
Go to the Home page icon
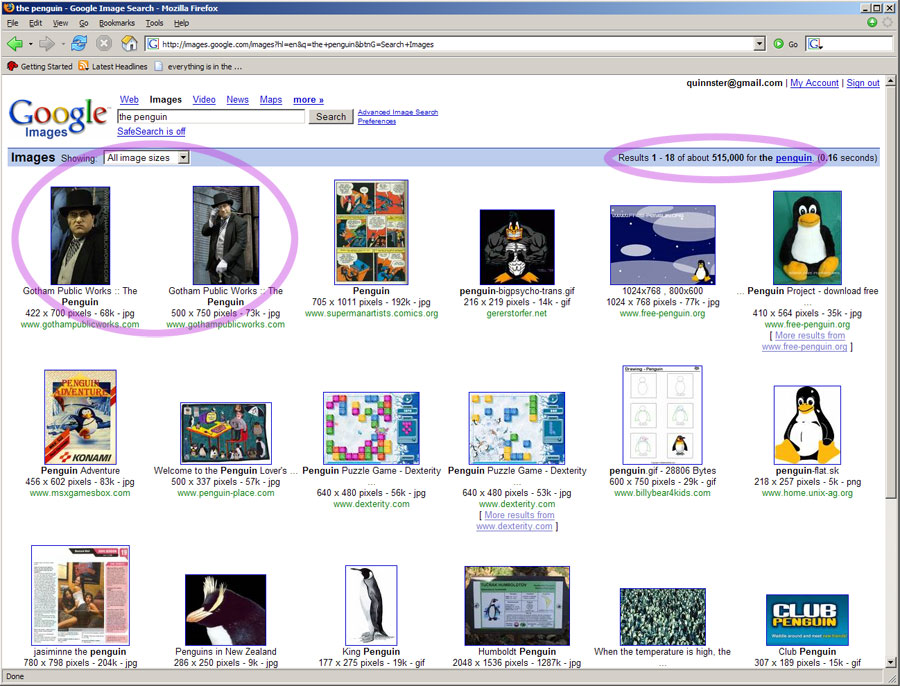tap(130, 43)
